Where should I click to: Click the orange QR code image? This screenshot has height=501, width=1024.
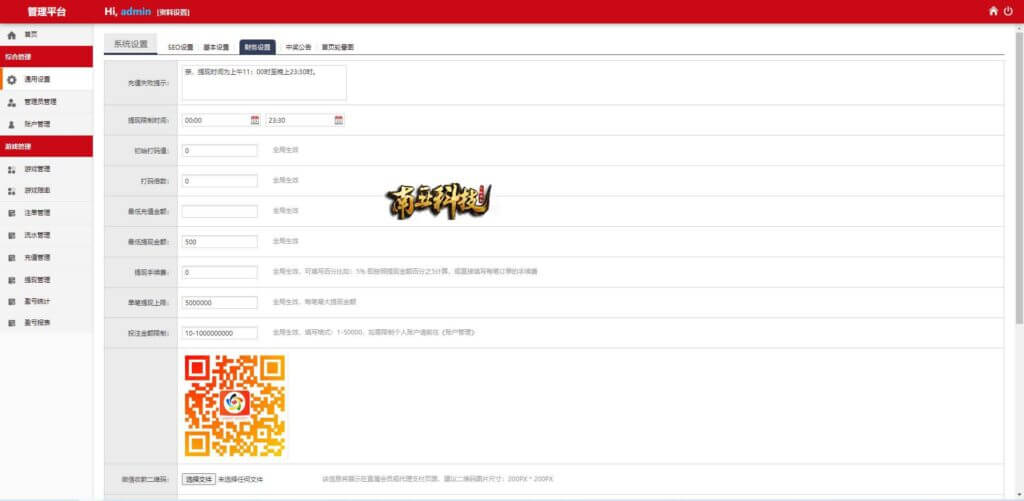click(x=235, y=405)
